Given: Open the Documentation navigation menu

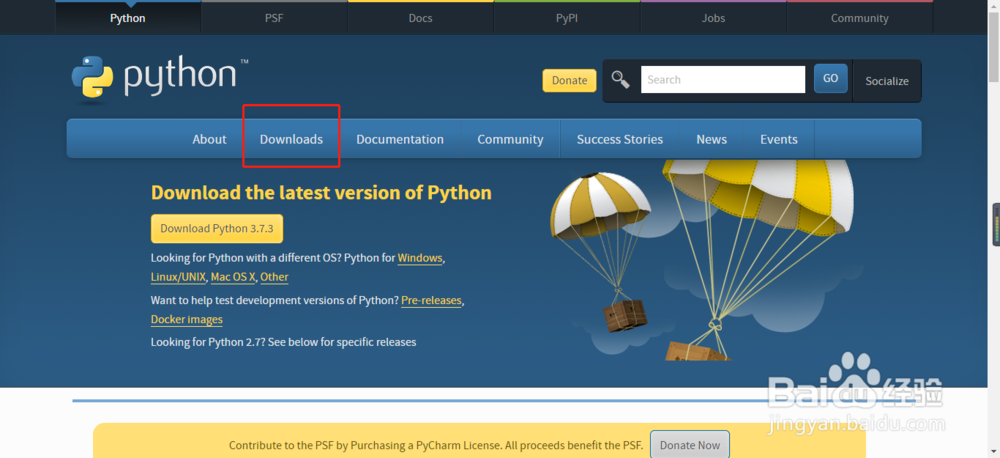Looking at the screenshot, I should pyautogui.click(x=400, y=139).
